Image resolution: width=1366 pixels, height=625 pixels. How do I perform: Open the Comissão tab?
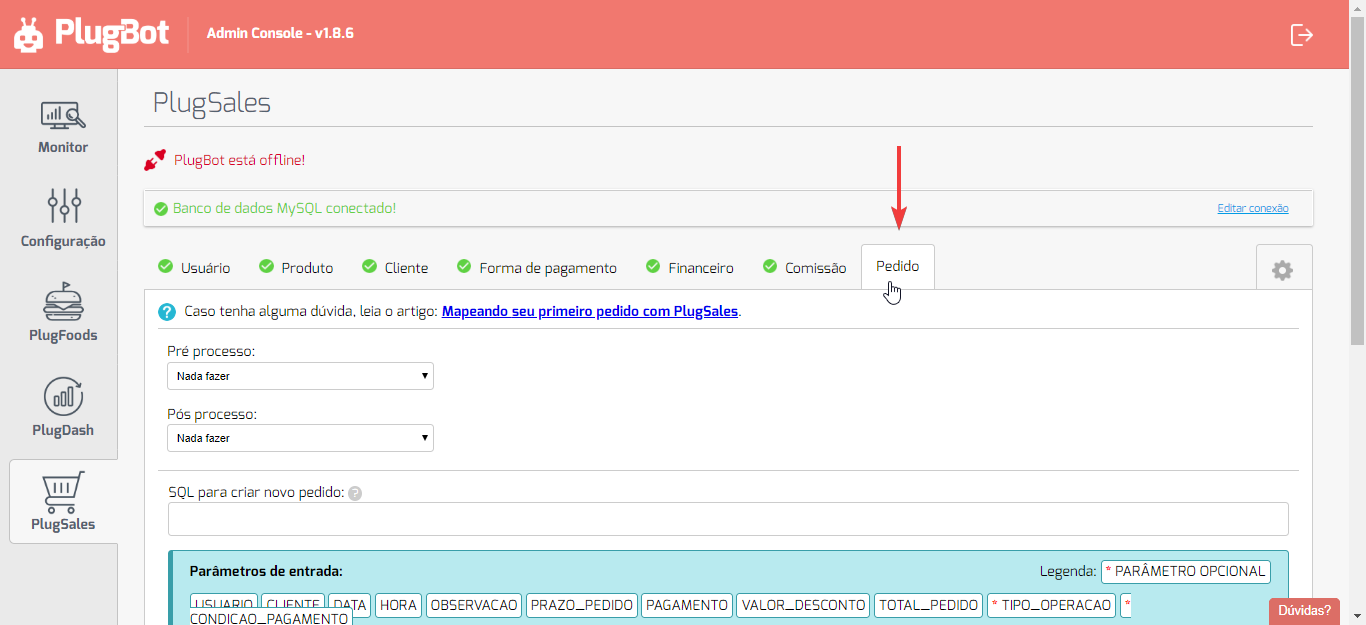[805, 267]
